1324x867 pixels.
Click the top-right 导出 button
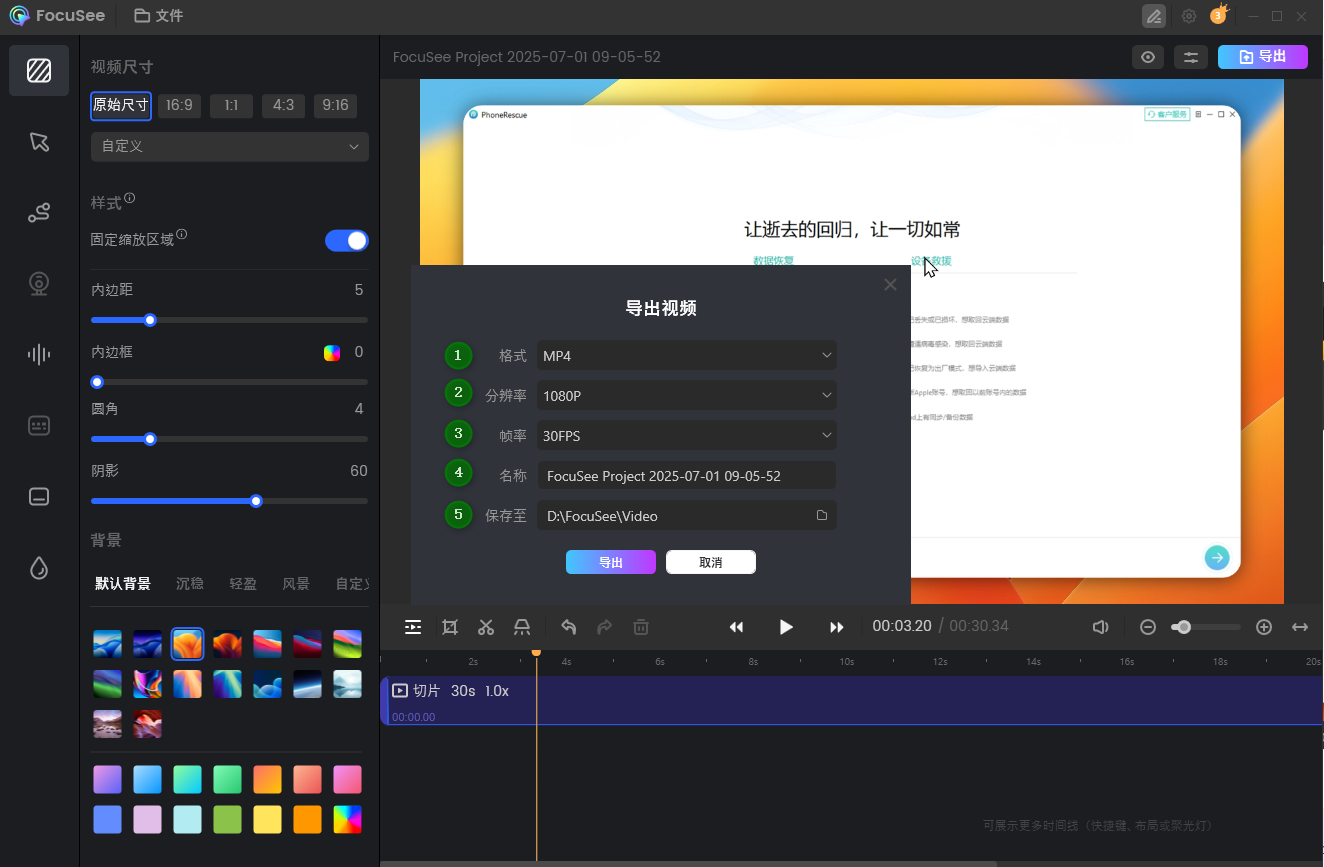pyautogui.click(x=1263, y=57)
